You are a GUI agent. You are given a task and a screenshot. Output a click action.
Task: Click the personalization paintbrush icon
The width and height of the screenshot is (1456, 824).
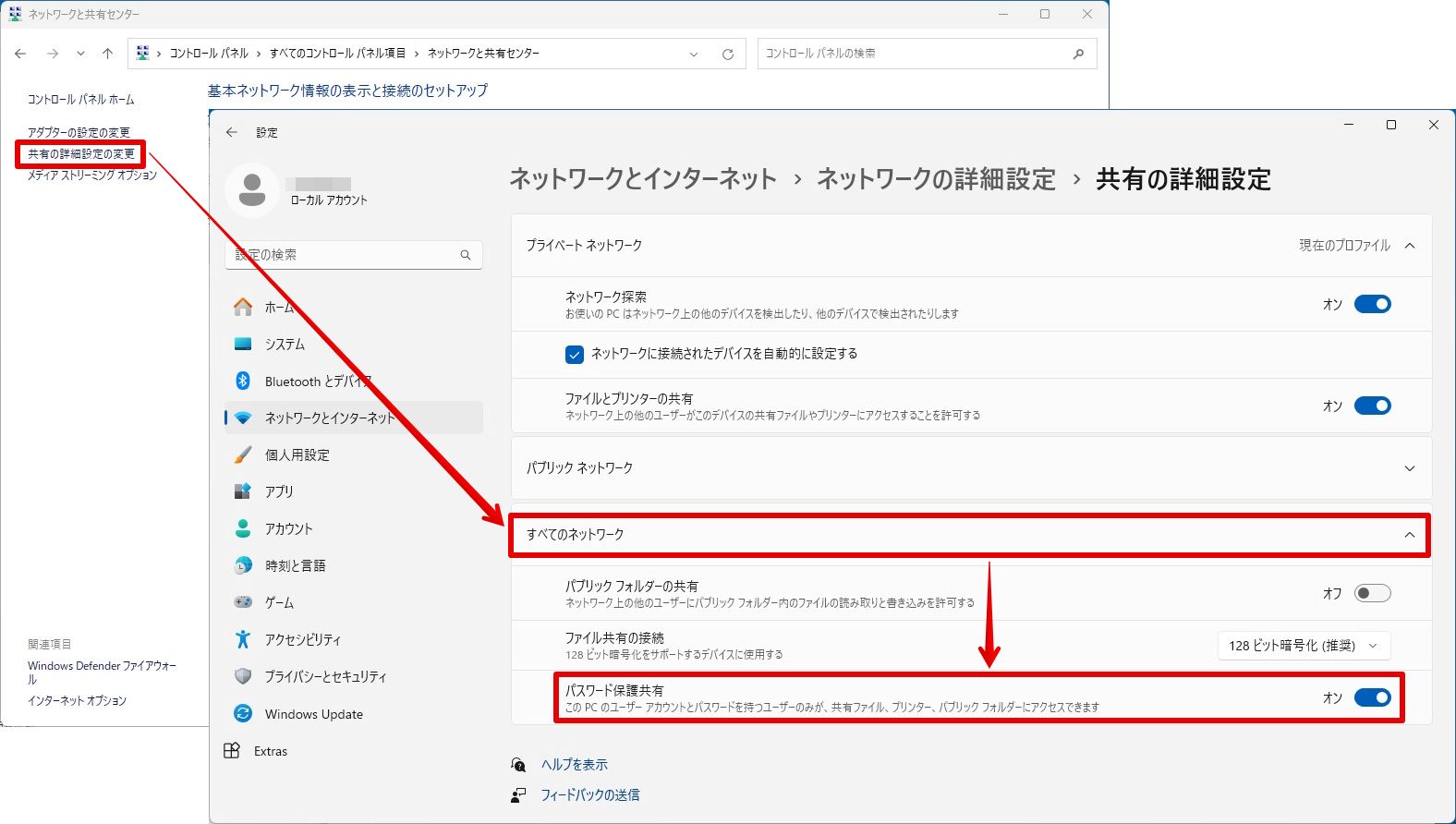pos(243,454)
